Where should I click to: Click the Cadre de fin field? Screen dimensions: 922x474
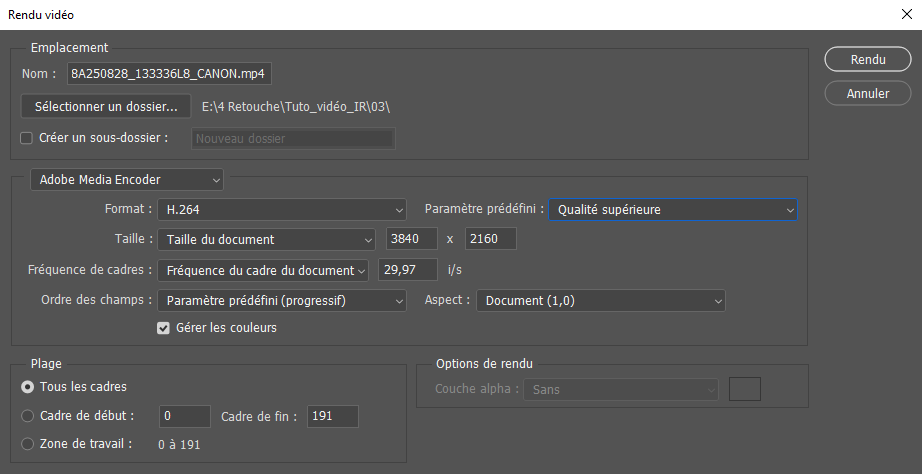(332, 416)
